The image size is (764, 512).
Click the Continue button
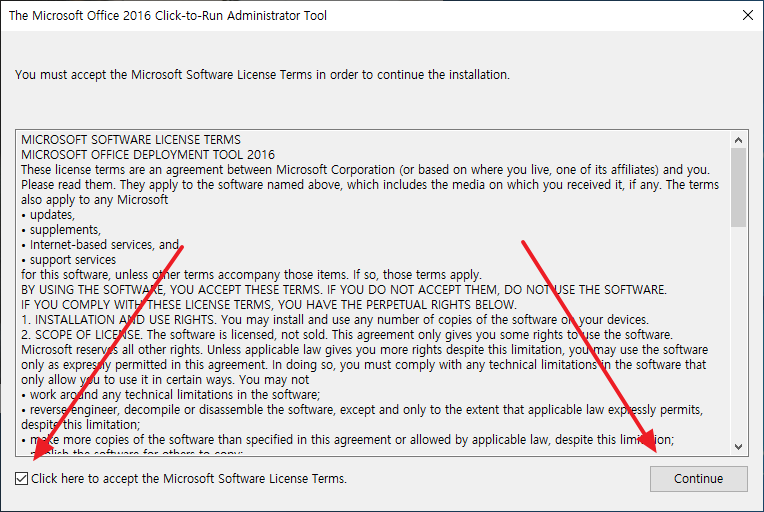click(698, 479)
